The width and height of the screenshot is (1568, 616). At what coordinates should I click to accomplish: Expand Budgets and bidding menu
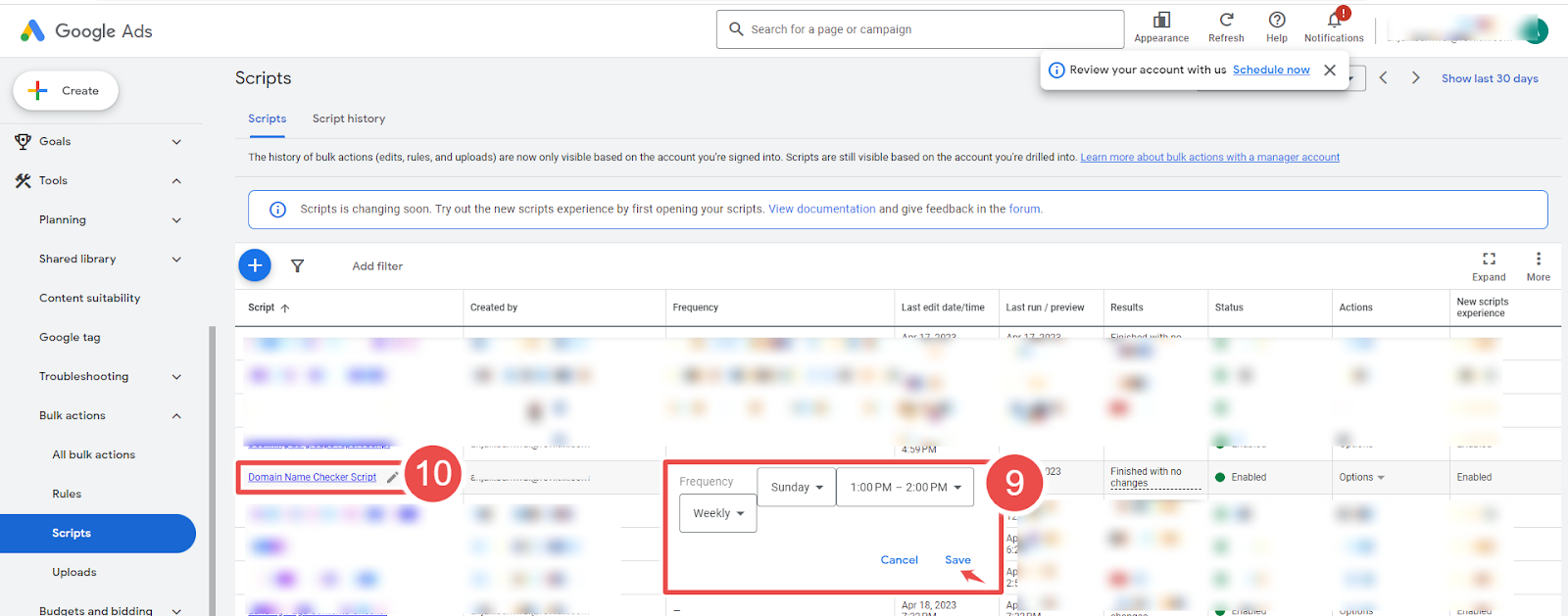click(176, 611)
